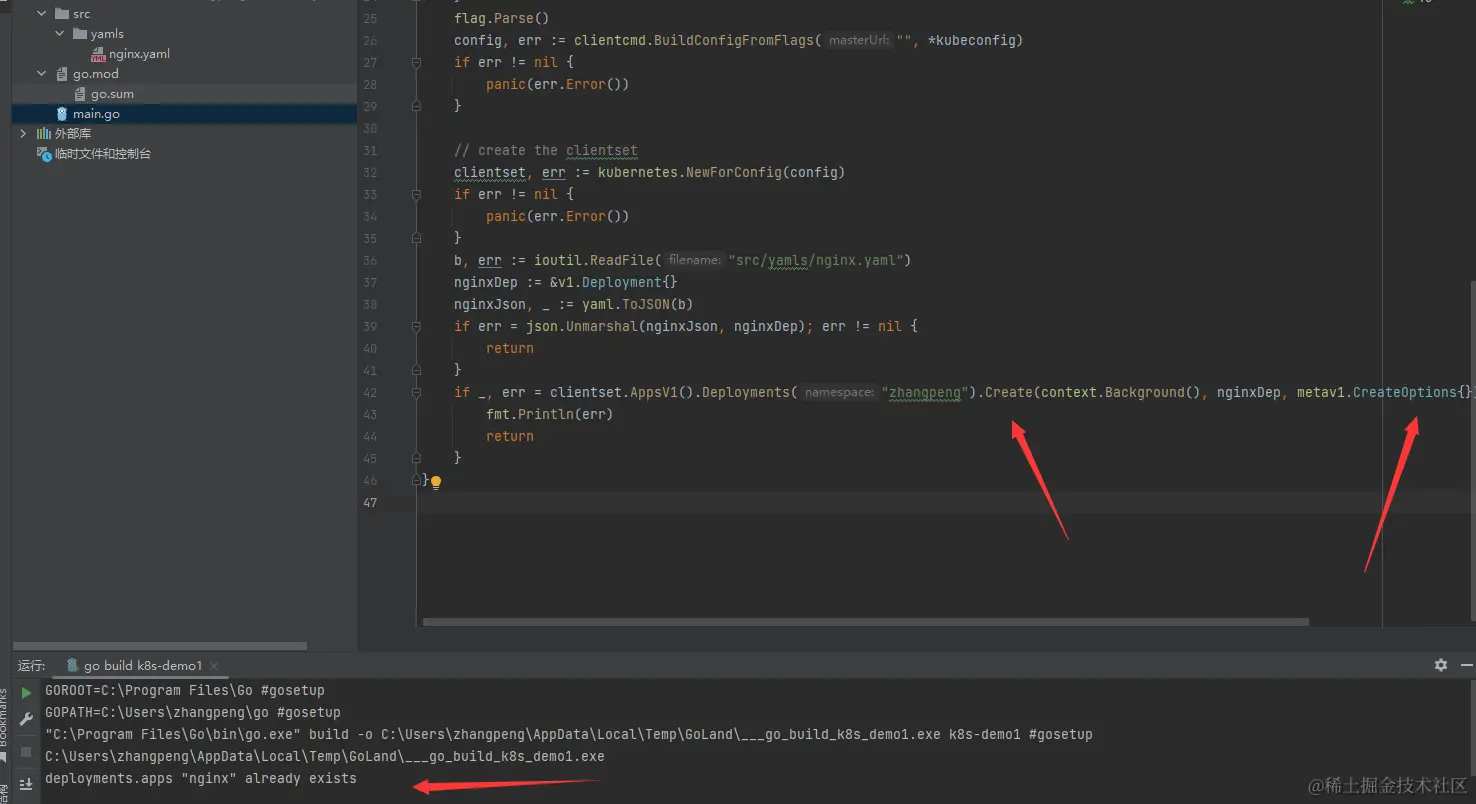Select main.go in project tree
The height and width of the screenshot is (804, 1476).
96,114
